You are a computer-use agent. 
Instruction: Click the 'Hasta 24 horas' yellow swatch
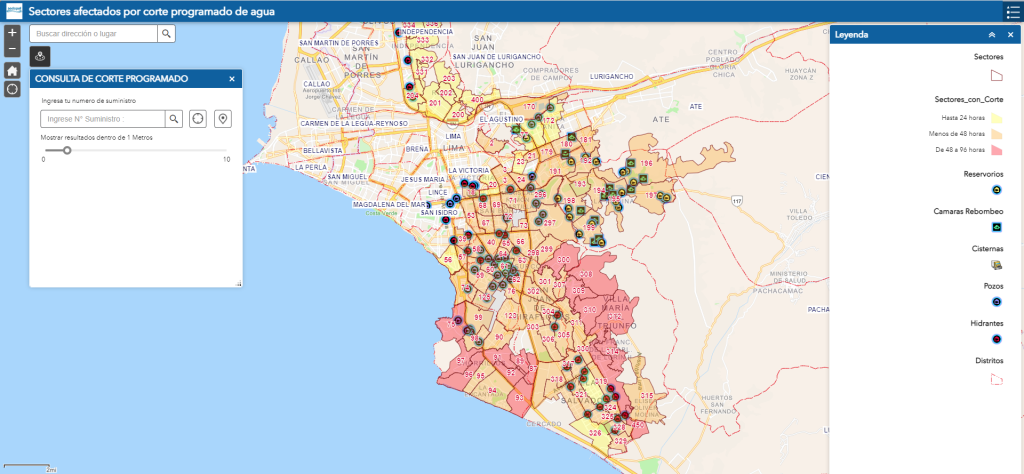(996, 117)
